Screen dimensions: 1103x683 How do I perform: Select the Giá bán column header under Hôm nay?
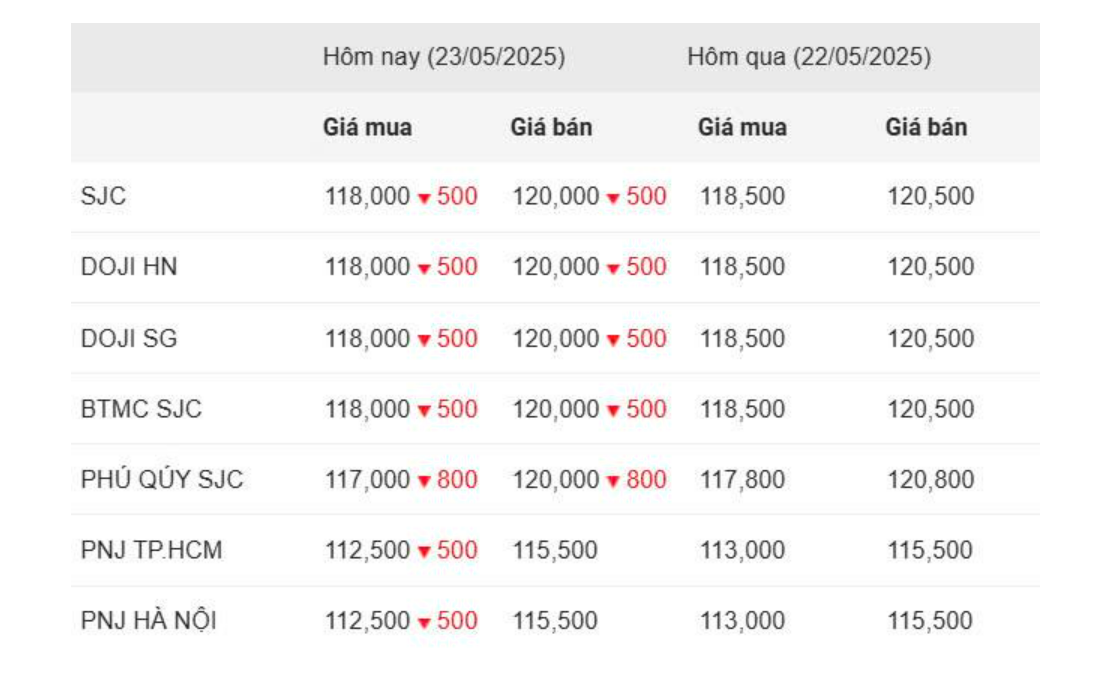[x=552, y=127]
